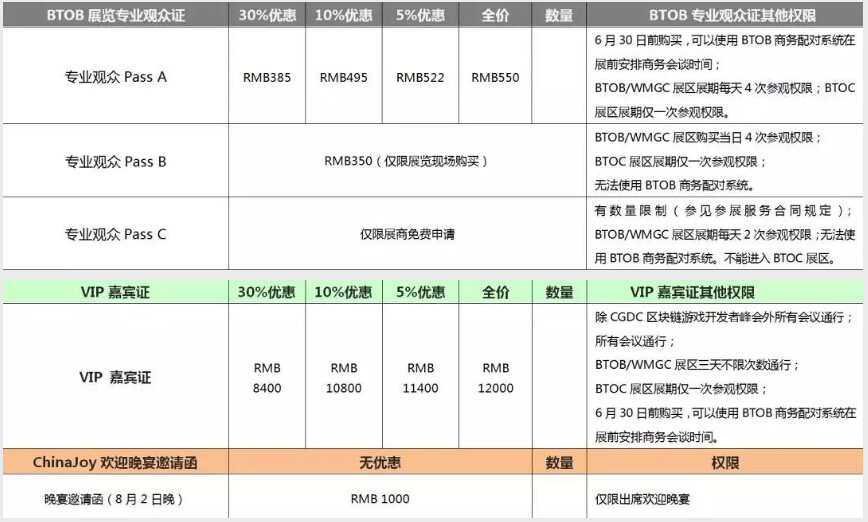The height and width of the screenshot is (522, 868).
Task: Click the 除 CGDC 区块链游戏开发者峰会外 line
Action: [x=724, y=317]
